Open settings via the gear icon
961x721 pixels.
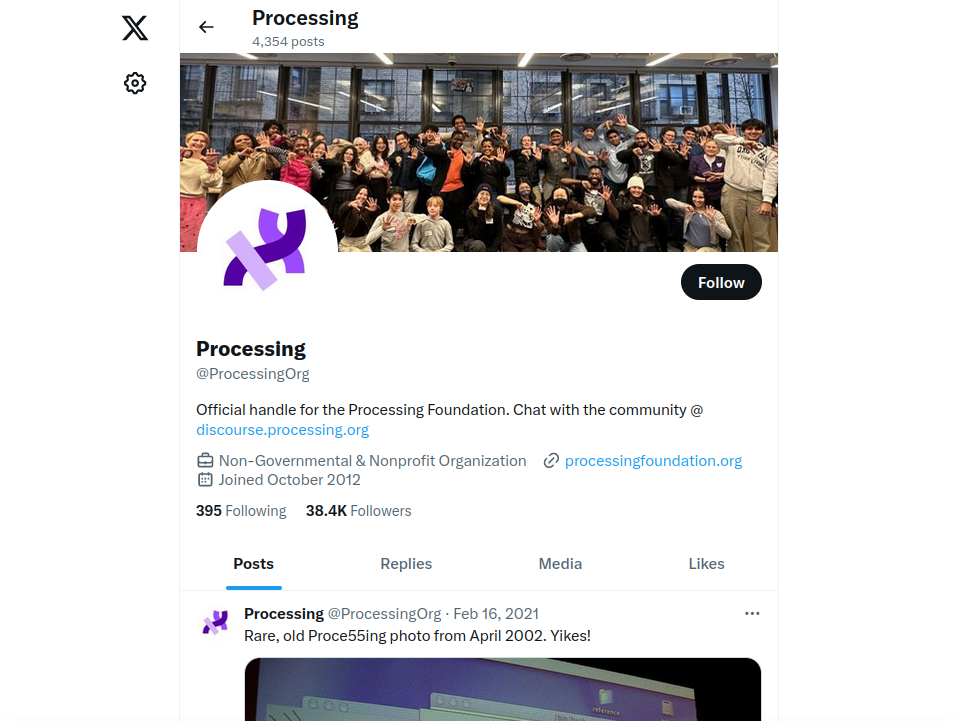[x=135, y=83]
